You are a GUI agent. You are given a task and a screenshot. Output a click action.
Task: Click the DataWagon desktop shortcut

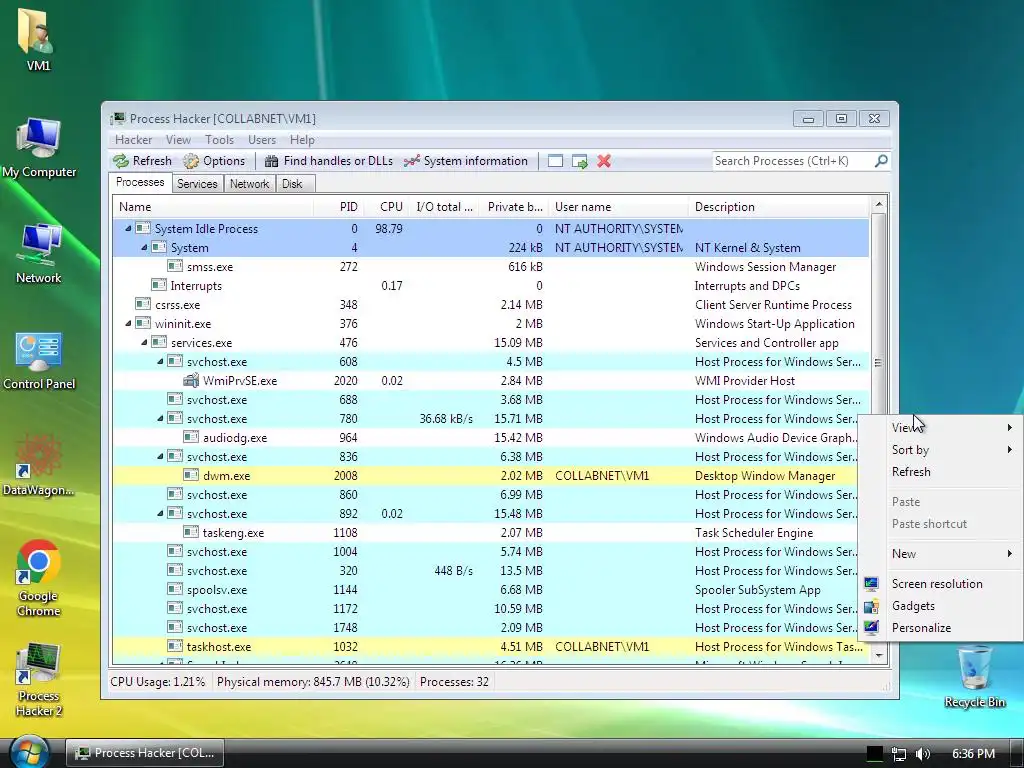39,466
